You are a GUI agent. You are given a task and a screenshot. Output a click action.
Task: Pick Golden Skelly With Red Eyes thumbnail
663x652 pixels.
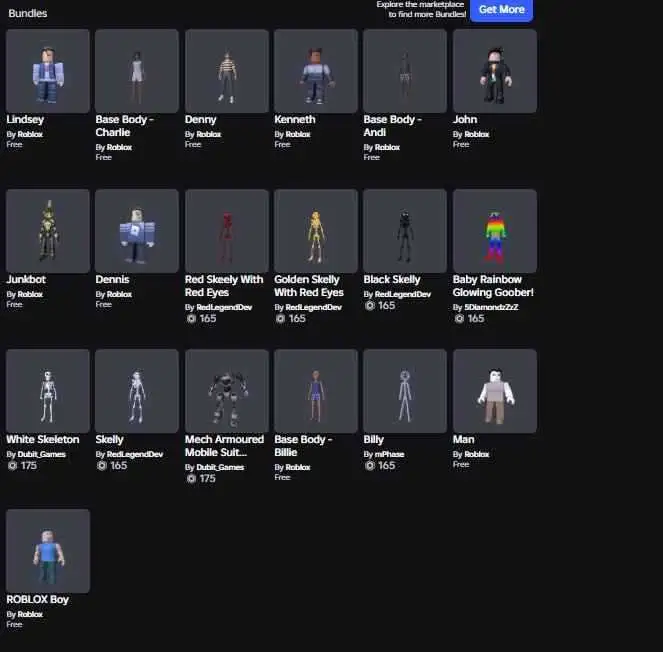[x=315, y=231]
